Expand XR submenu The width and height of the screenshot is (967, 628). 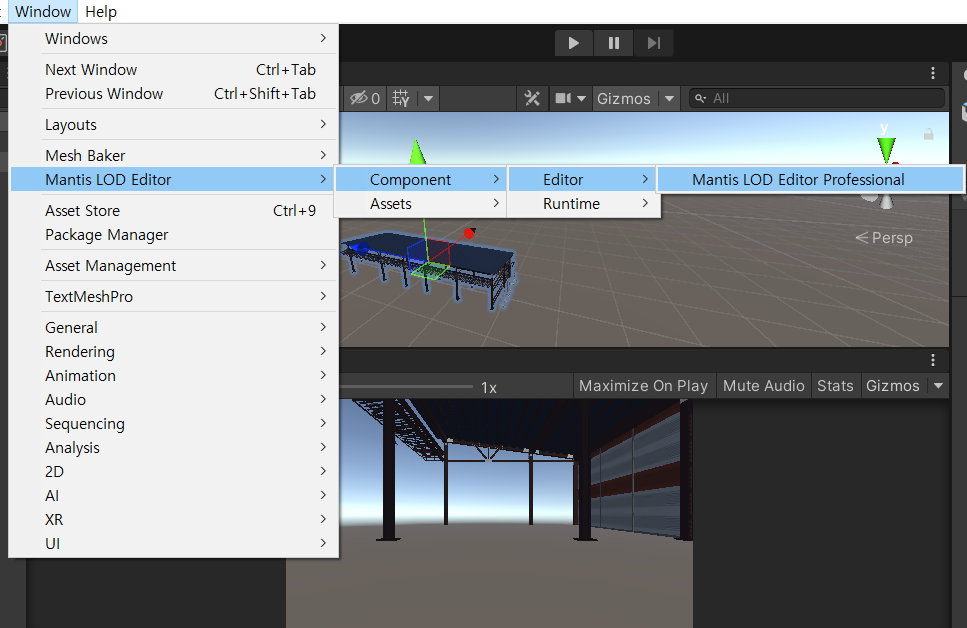tap(173, 519)
